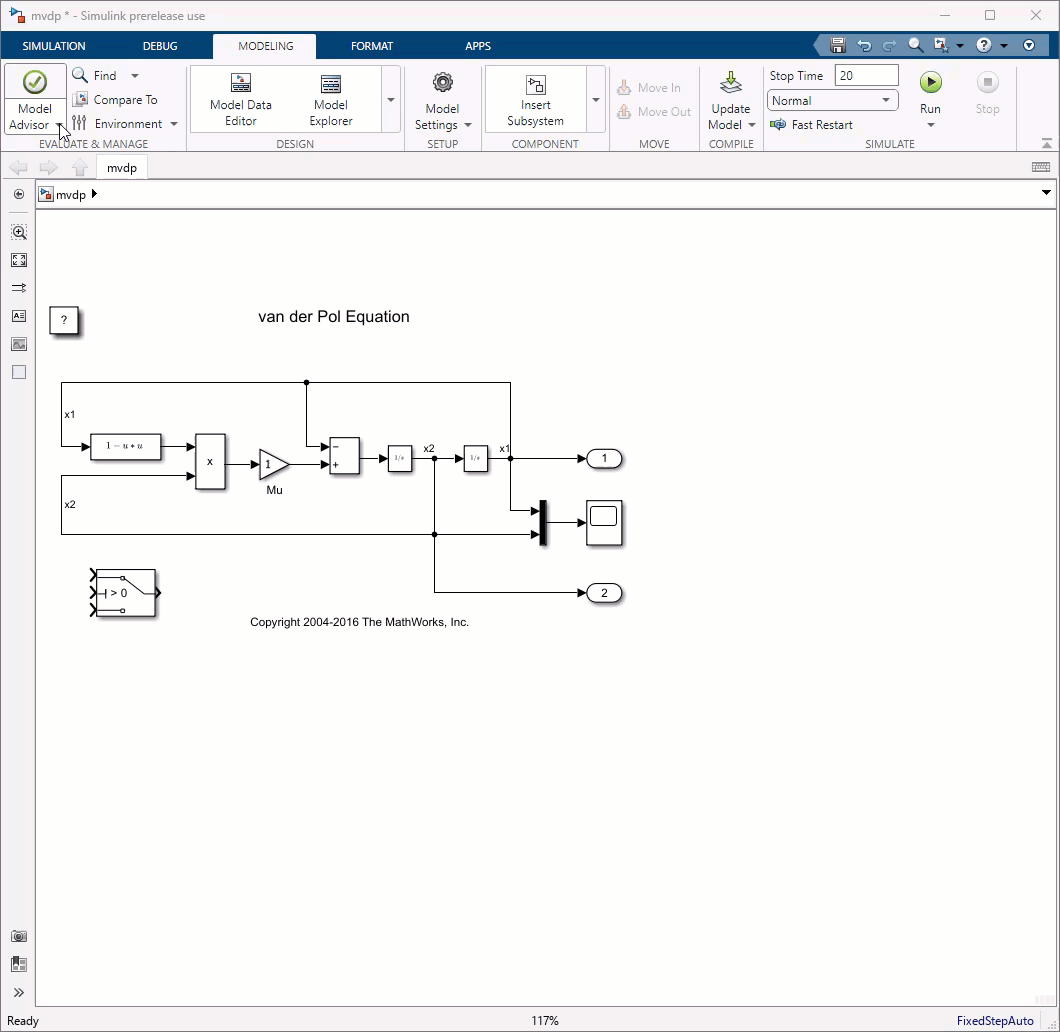This screenshot has width=1060, height=1032.
Task: Click Update Model icon
Action: (x=731, y=82)
